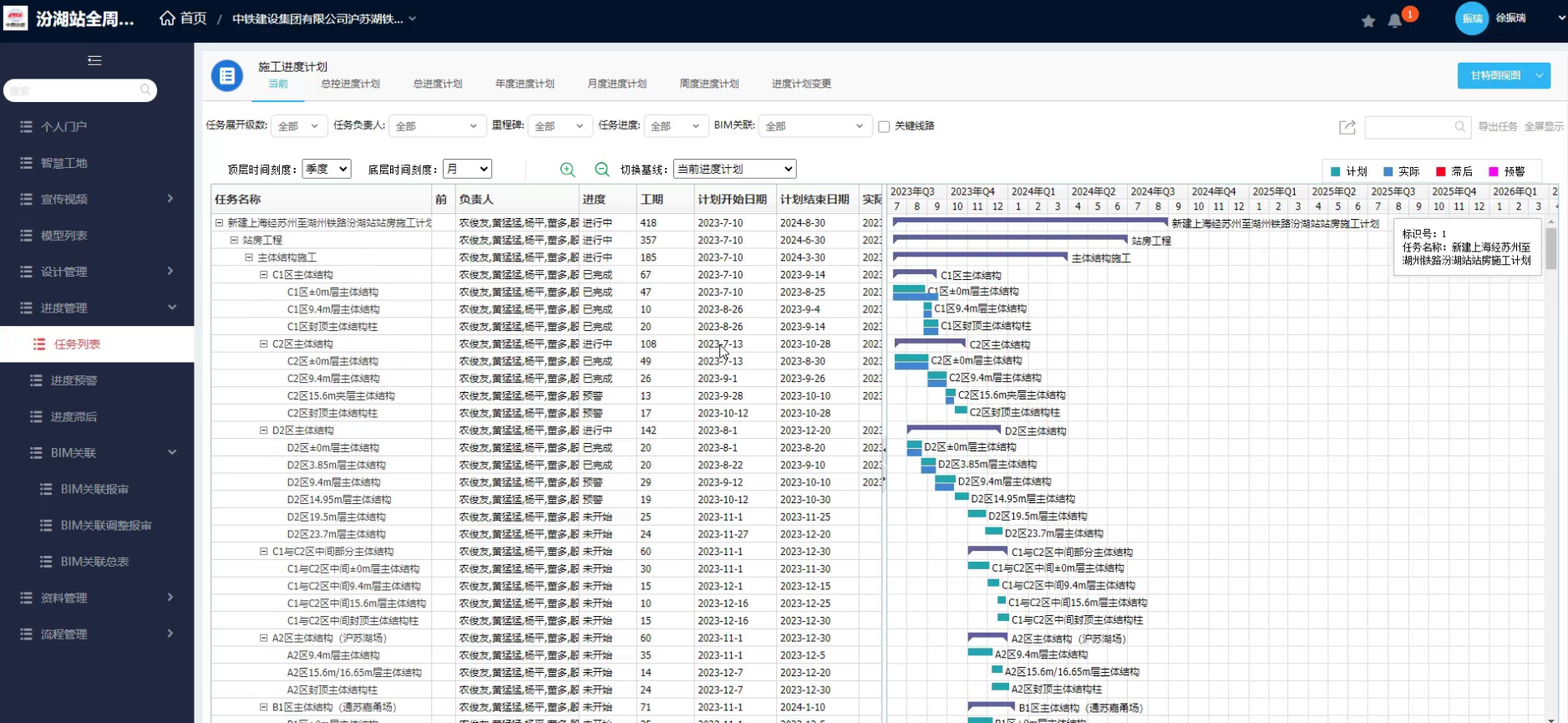Collapse the sidebar with hamburger icon
1568x723 pixels.
point(94,60)
